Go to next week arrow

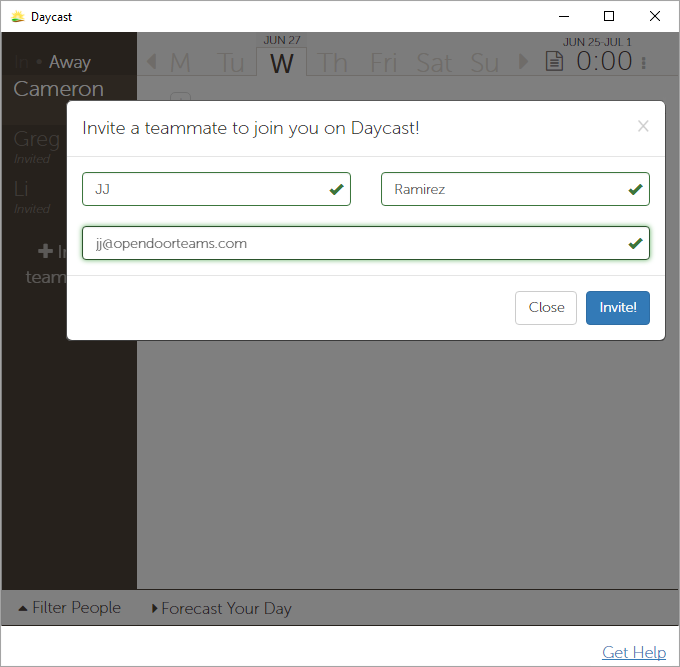click(523, 62)
